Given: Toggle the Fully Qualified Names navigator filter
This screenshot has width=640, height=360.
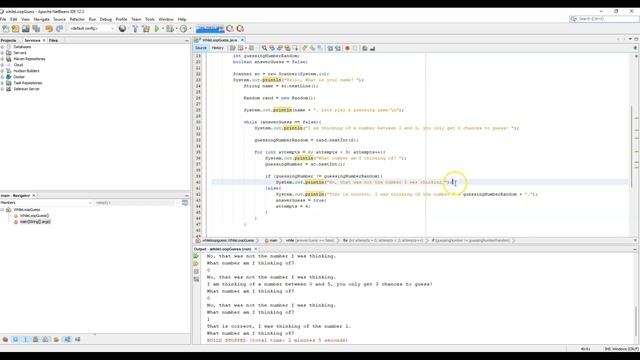Looking at the screenshot, I should point(56,339).
